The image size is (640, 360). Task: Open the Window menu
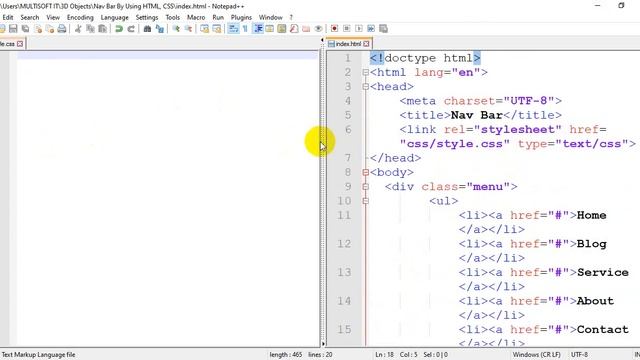tap(271, 18)
